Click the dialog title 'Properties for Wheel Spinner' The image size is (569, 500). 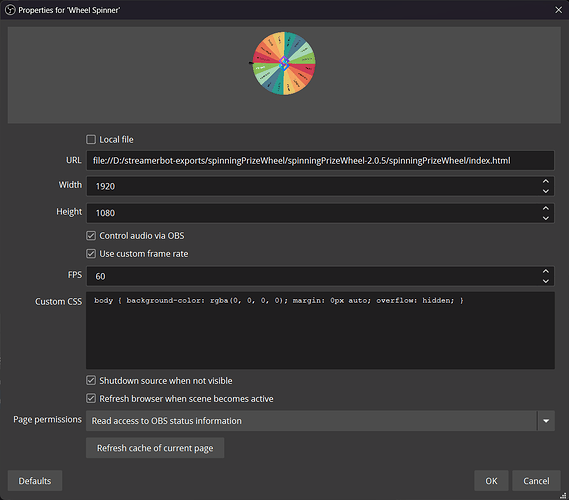[x=69, y=10]
